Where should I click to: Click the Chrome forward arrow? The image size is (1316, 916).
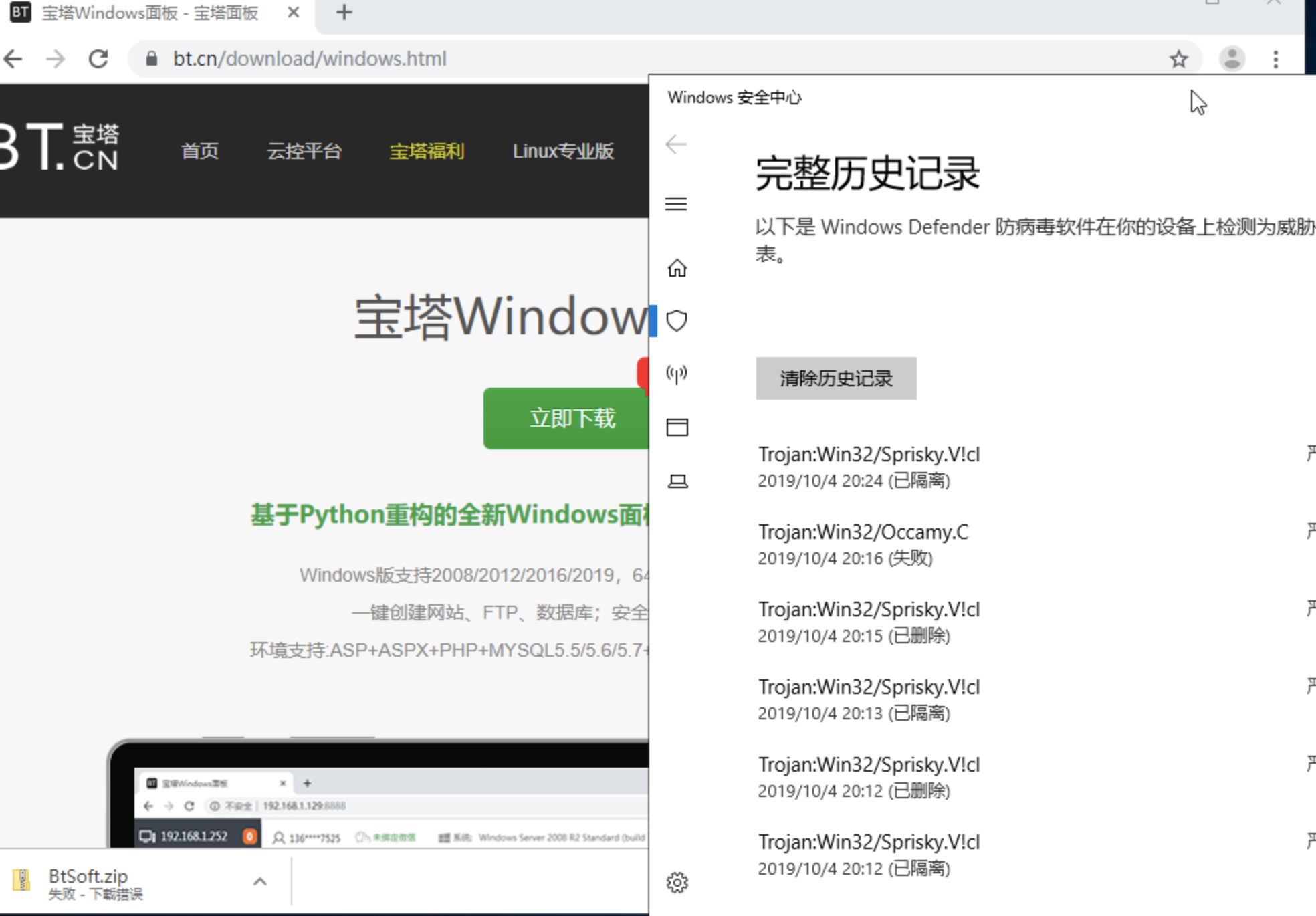56,59
